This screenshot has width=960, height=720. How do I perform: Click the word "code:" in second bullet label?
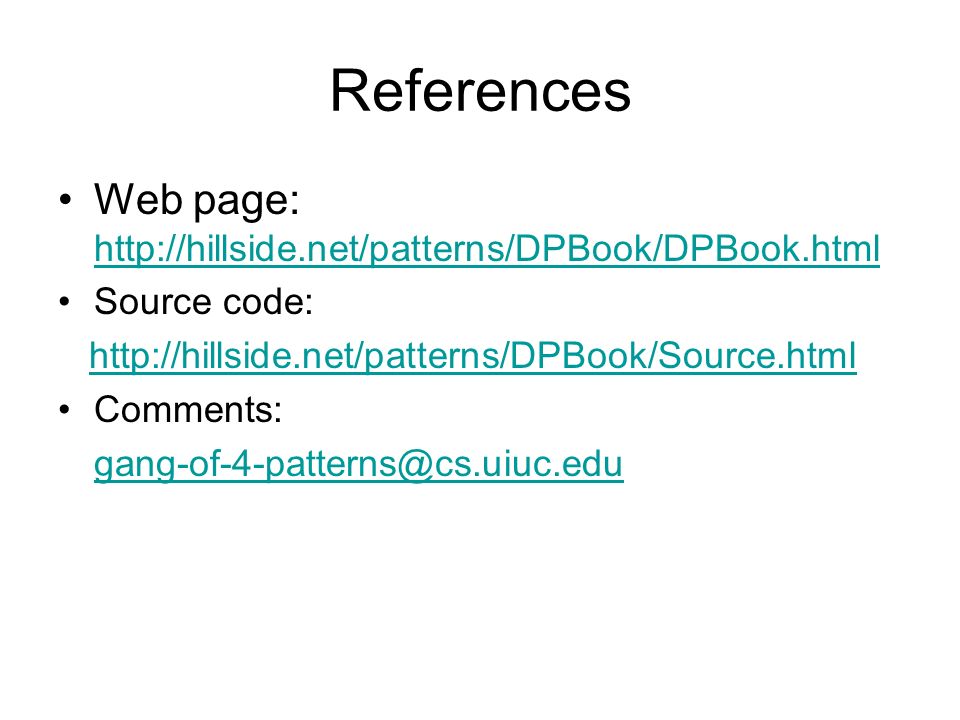(268, 301)
